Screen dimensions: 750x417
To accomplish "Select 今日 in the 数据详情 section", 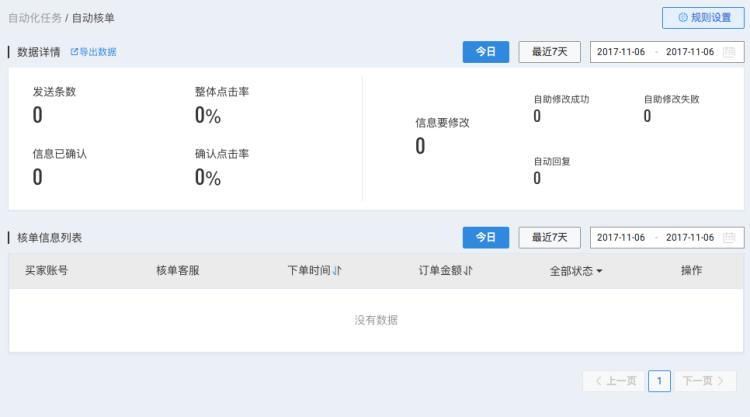I will (486, 52).
